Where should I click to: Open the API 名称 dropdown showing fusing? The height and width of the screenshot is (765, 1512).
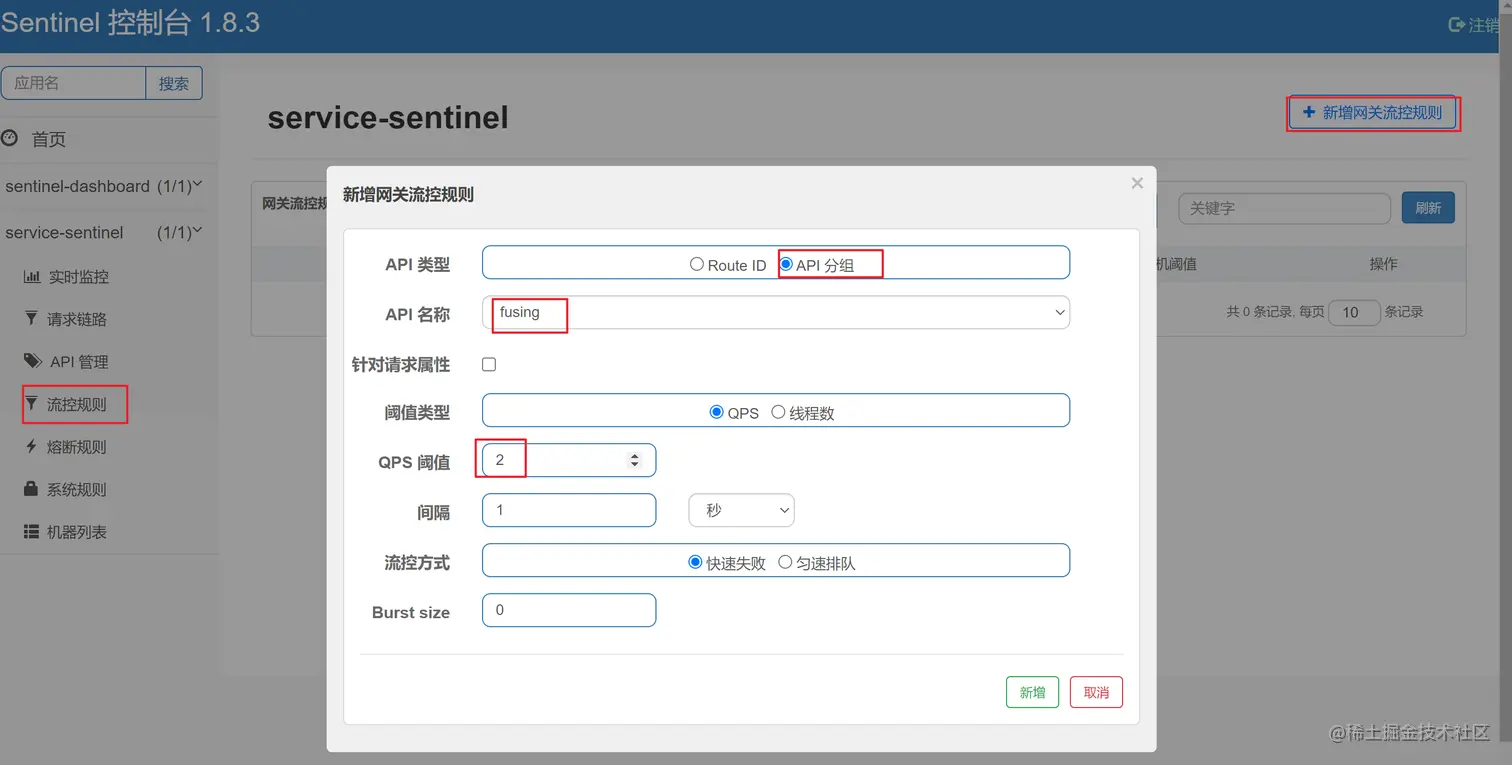pos(776,312)
